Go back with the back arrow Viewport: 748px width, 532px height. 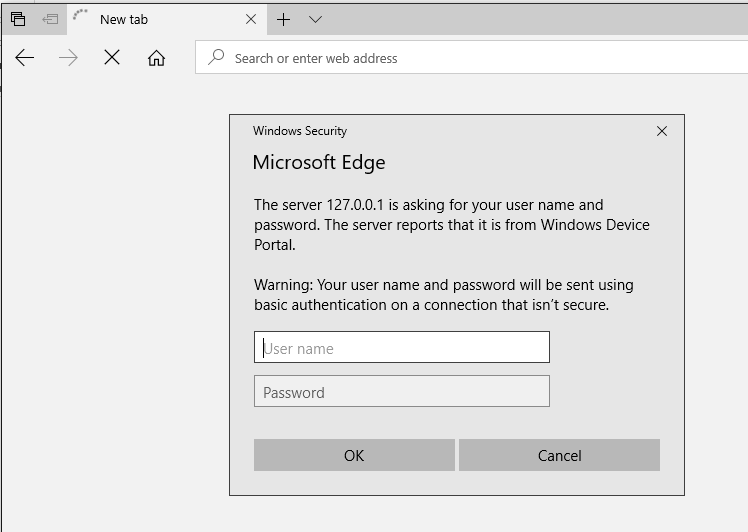coord(25,58)
